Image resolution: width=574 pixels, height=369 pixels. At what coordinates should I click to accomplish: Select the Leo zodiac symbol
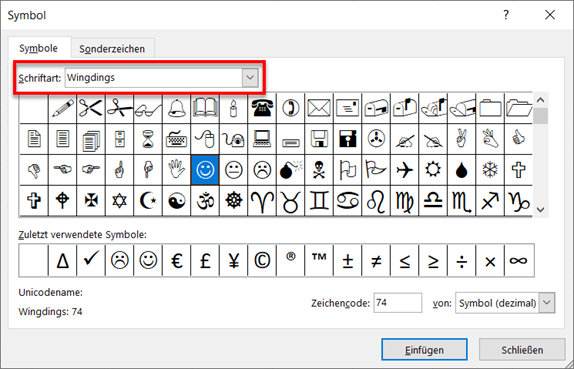pos(376,201)
